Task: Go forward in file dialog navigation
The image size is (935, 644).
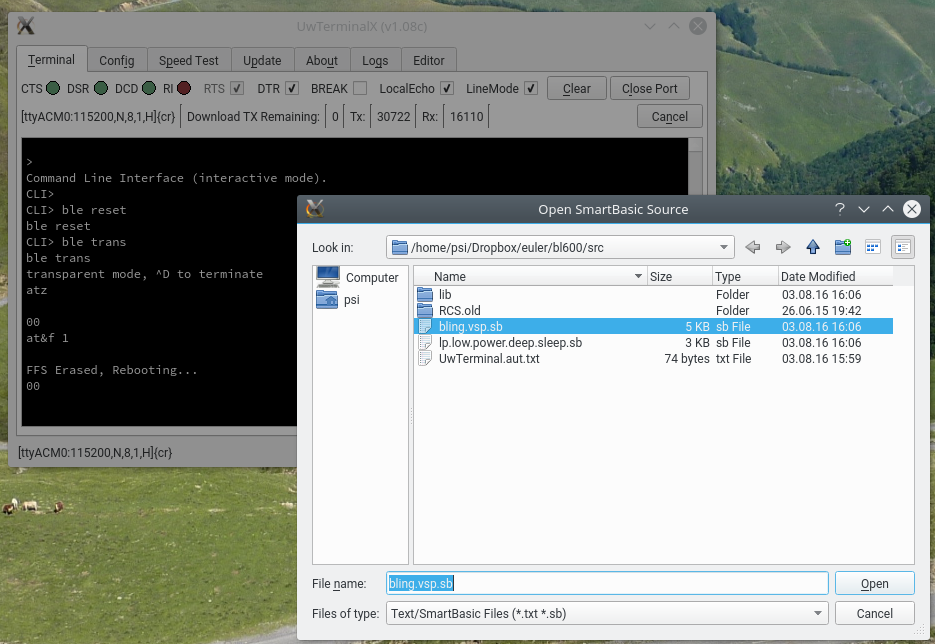Action: click(782, 247)
